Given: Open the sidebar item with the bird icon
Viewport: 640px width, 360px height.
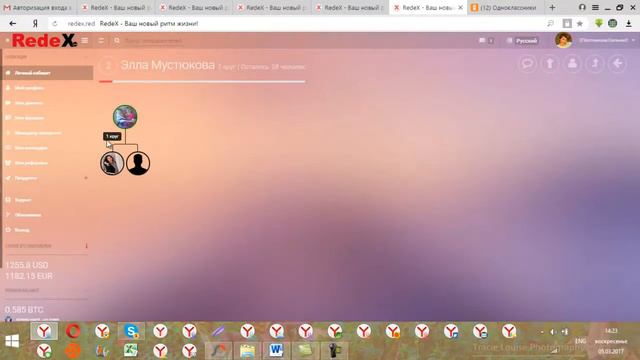Looking at the screenshot, I should (47, 163).
